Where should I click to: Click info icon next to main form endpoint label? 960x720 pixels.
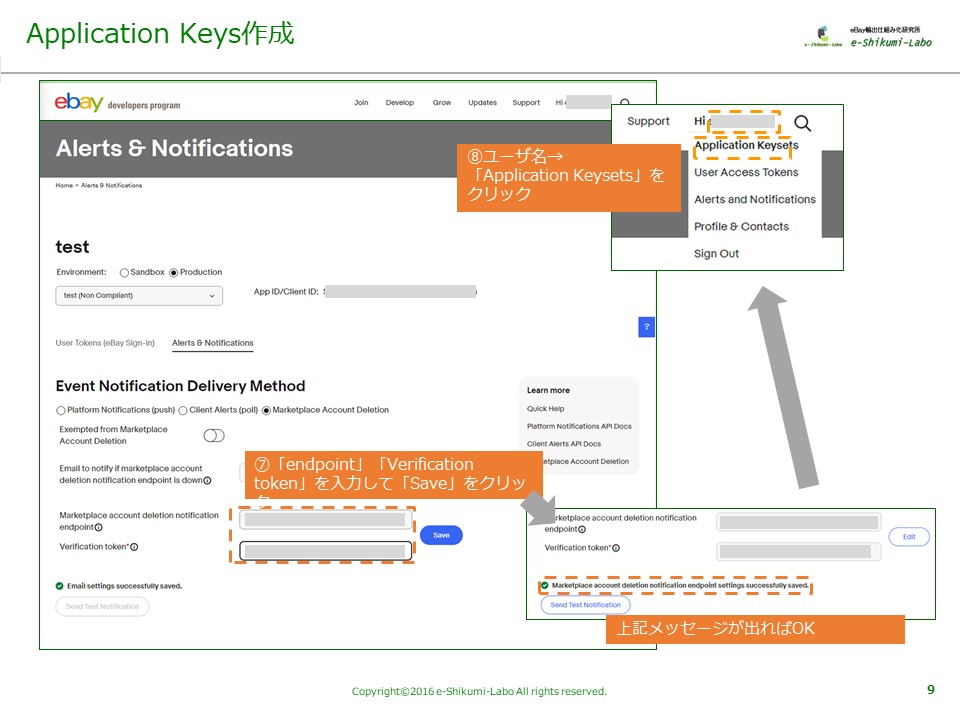click(98, 527)
